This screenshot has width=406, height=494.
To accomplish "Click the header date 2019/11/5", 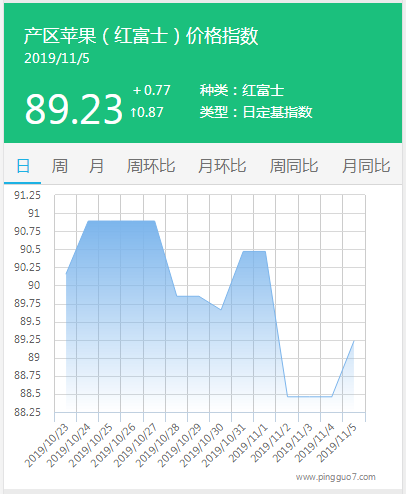I will point(57,58).
